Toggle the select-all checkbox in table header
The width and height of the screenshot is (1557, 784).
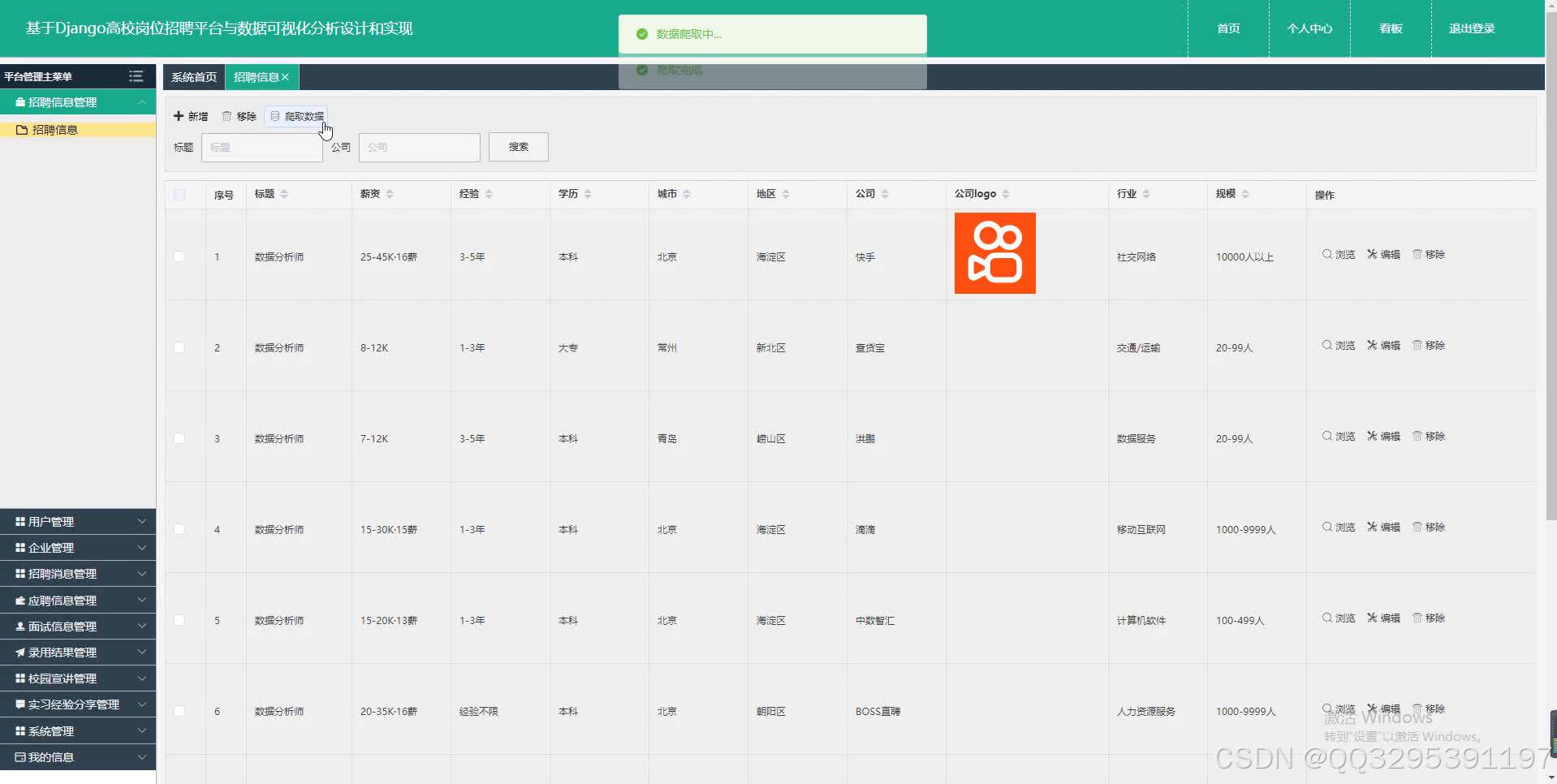[179, 195]
